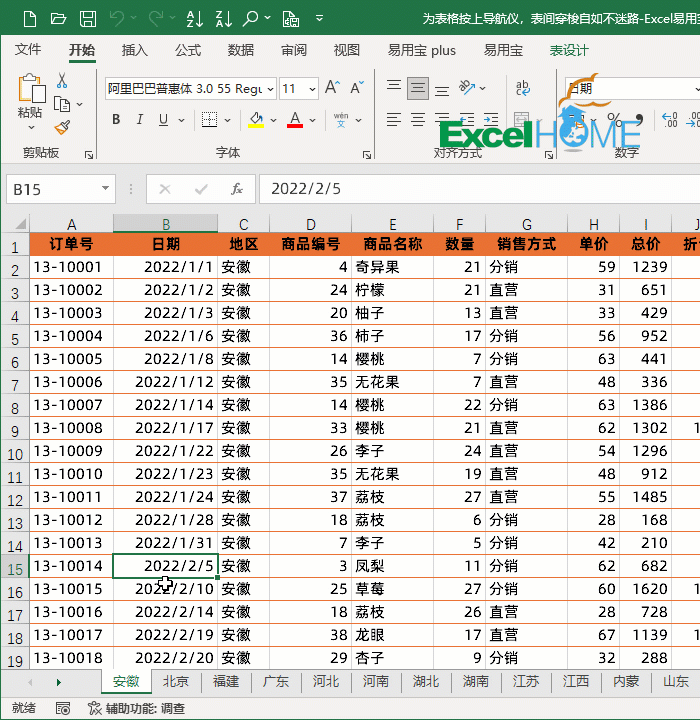The image size is (700, 720).
Task: Set middle vertical alignment
Action: point(418,88)
